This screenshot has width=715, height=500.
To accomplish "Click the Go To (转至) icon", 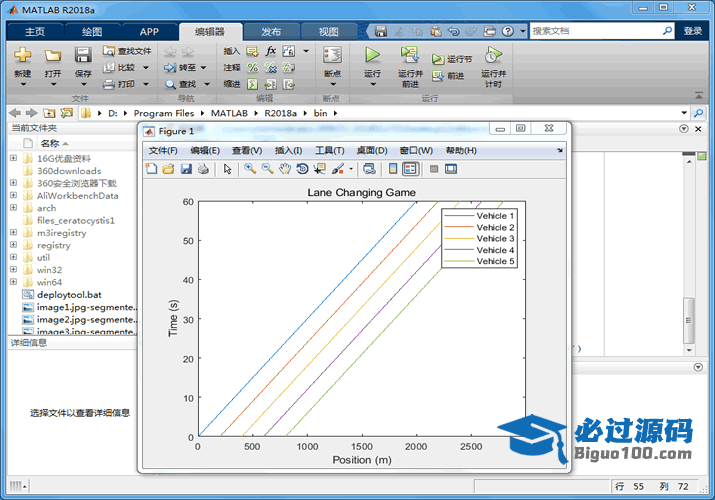I will 170,67.
